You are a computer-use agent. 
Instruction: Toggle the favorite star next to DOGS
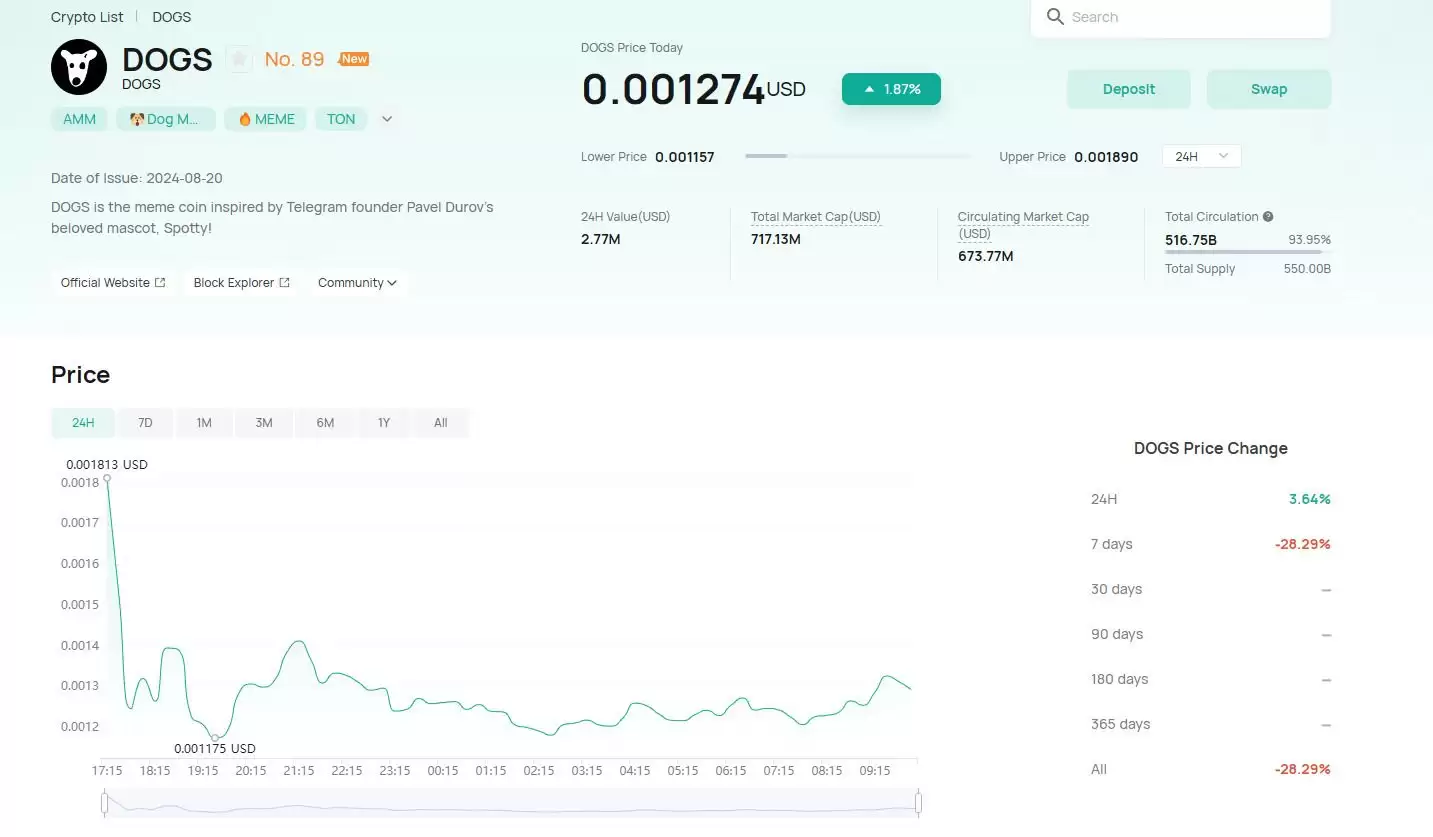[x=239, y=60]
